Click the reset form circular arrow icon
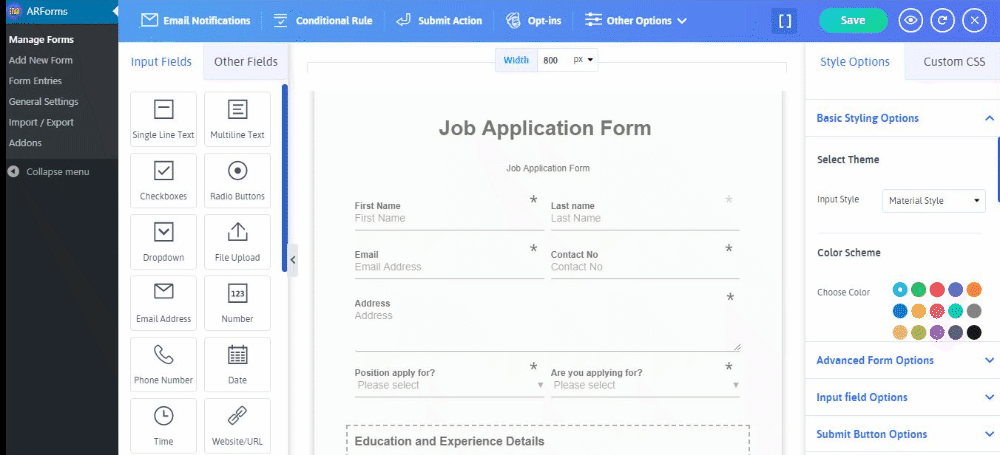 pyautogui.click(x=942, y=20)
